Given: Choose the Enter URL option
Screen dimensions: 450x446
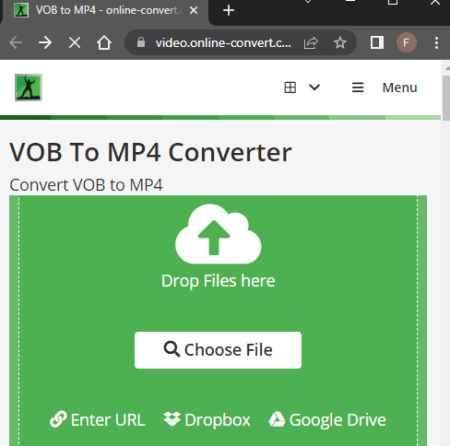Looking at the screenshot, I should pyautogui.click(x=97, y=420).
